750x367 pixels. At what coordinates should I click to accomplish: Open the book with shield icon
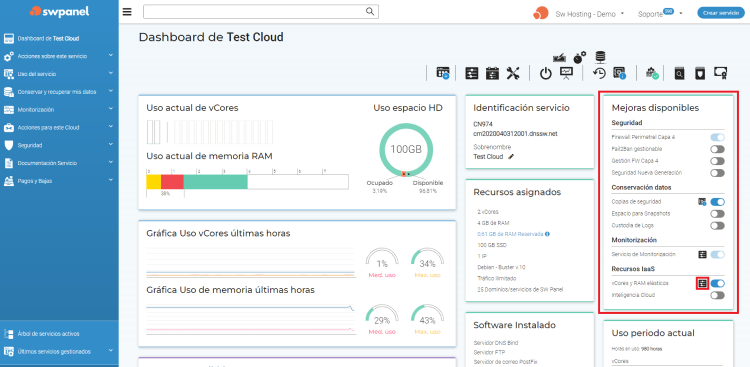coord(700,73)
